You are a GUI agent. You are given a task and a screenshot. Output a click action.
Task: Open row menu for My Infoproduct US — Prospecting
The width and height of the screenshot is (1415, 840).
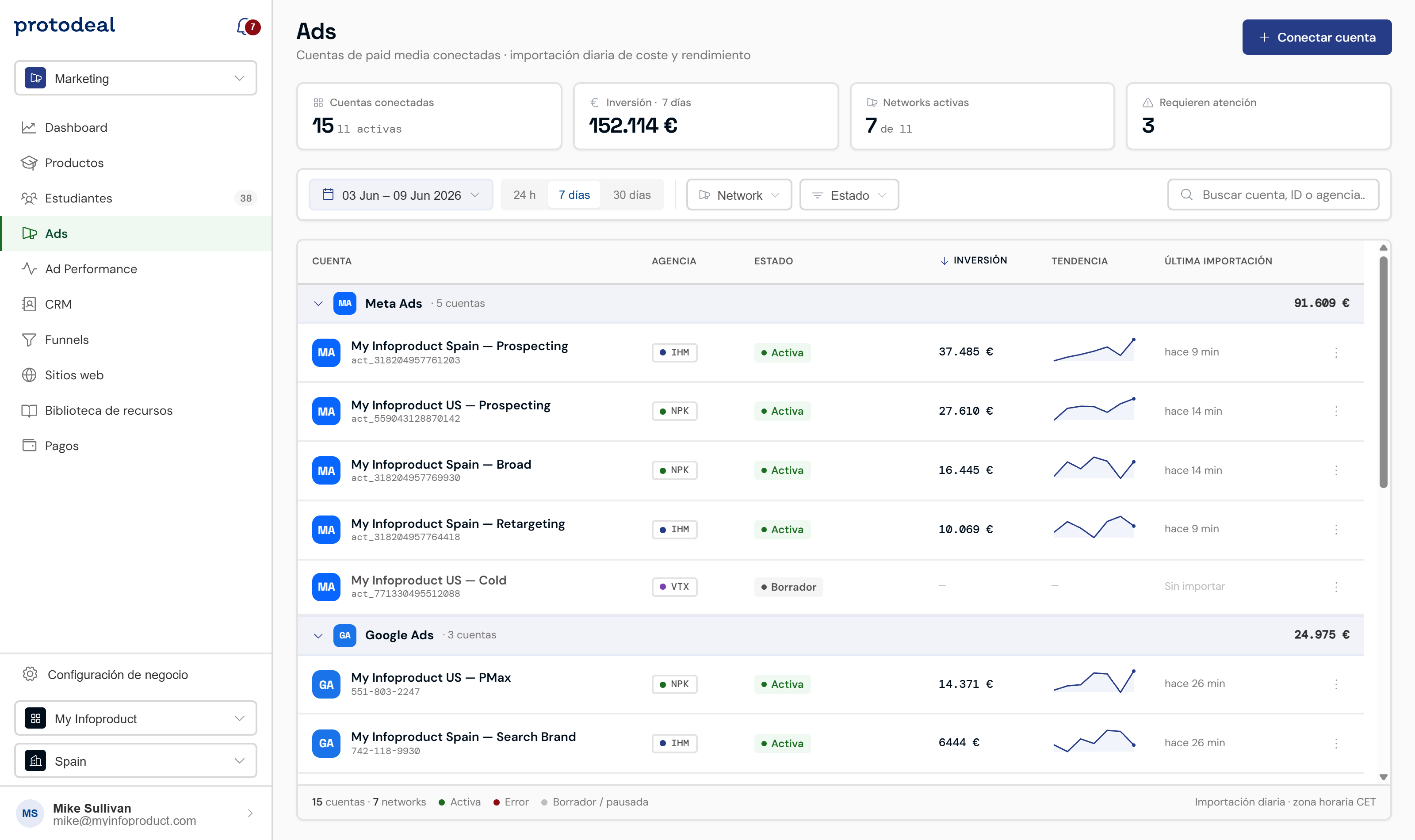click(x=1336, y=411)
